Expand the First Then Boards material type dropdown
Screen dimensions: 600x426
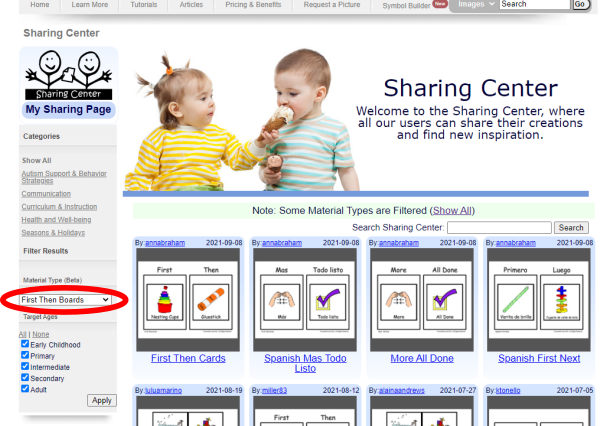pos(65,300)
